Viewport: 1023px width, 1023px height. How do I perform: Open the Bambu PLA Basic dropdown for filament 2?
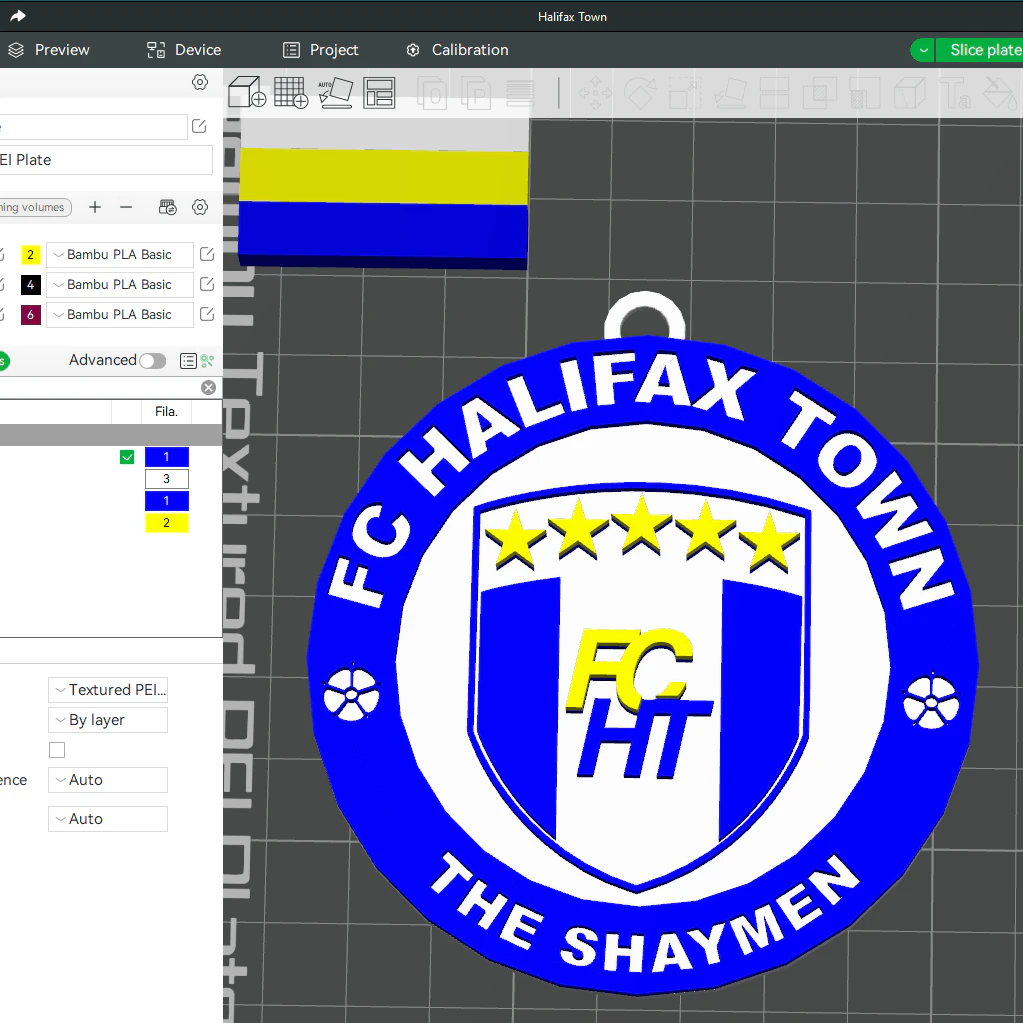point(120,254)
